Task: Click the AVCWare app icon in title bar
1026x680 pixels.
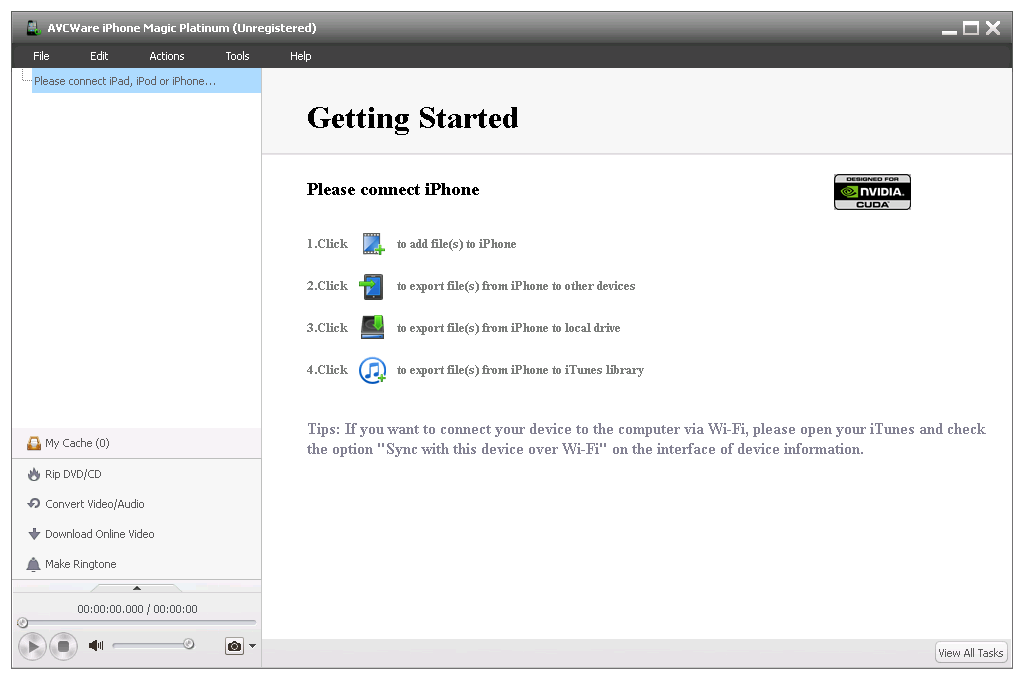Action: click(33, 28)
